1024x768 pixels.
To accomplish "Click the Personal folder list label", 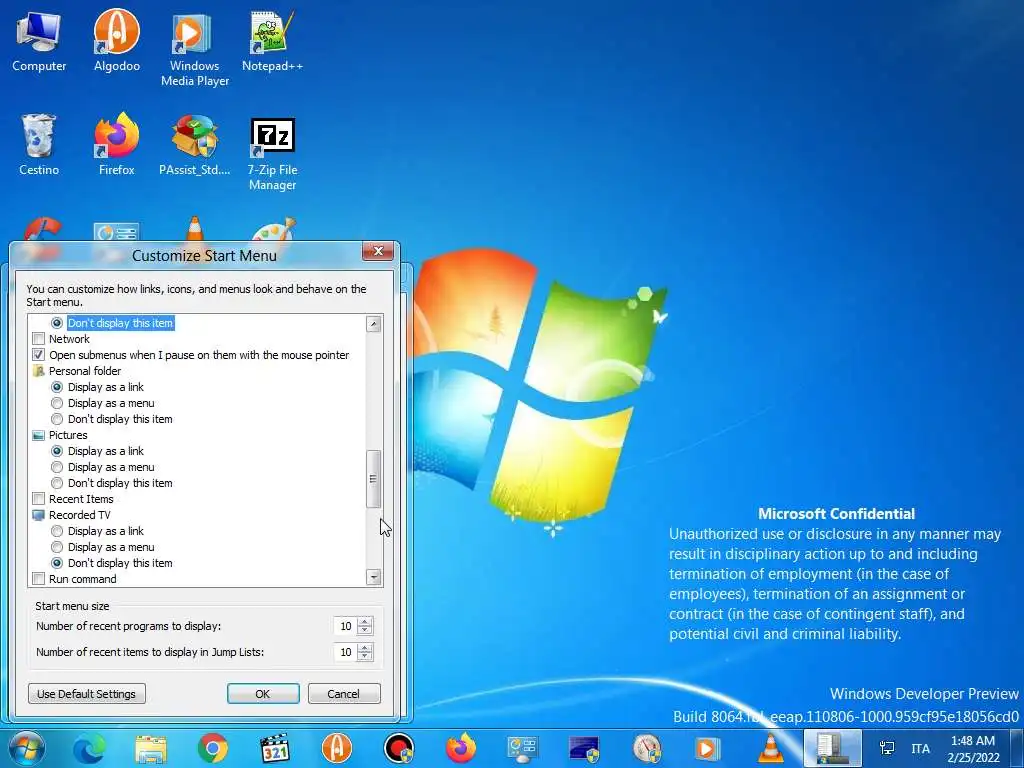I will click(85, 371).
